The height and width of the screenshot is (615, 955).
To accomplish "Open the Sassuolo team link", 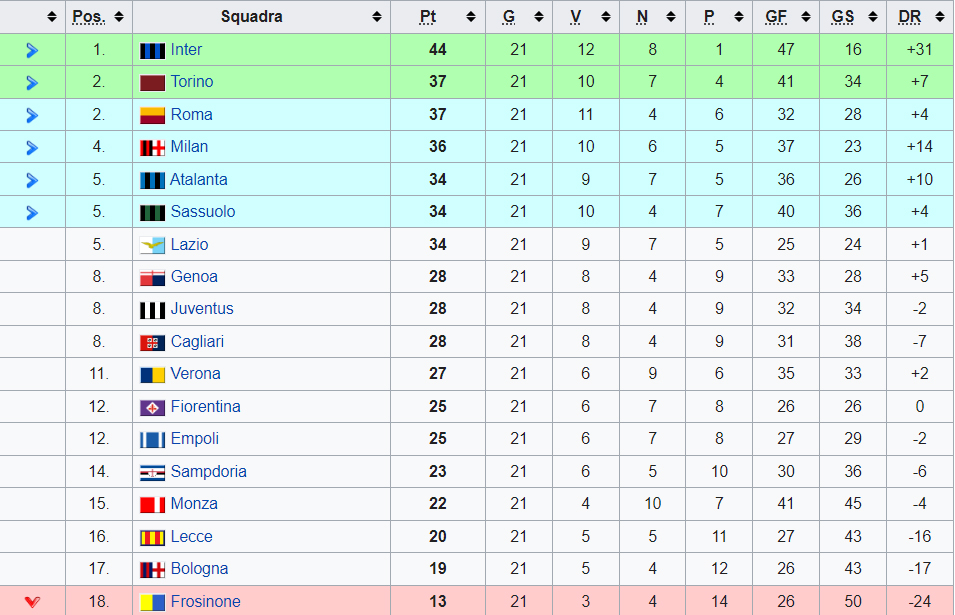I will tap(203, 212).
